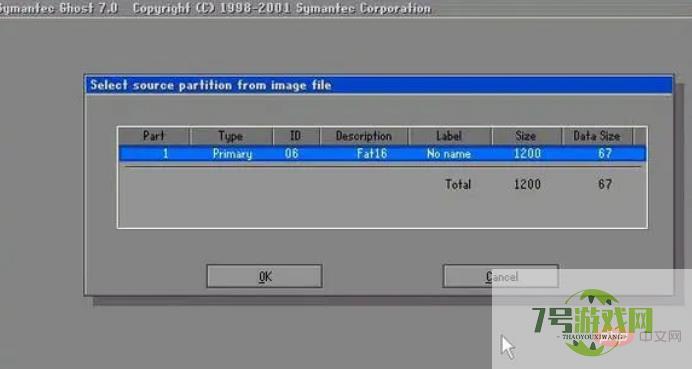692x369 pixels.
Task: Click the 1200 size in partition row
Action: (x=527, y=154)
